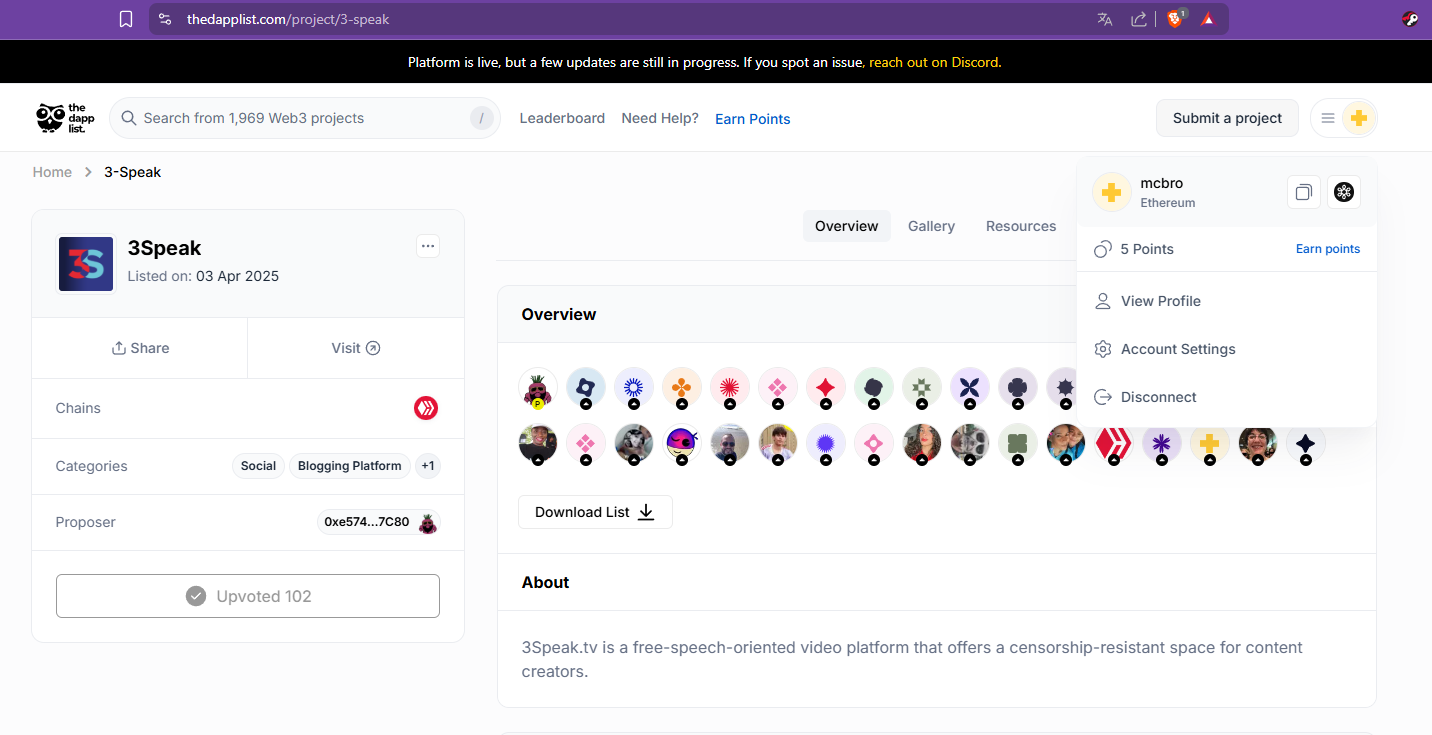This screenshot has width=1432, height=735.
Task: Select the strawberry avatar with P badge
Action: [538, 388]
